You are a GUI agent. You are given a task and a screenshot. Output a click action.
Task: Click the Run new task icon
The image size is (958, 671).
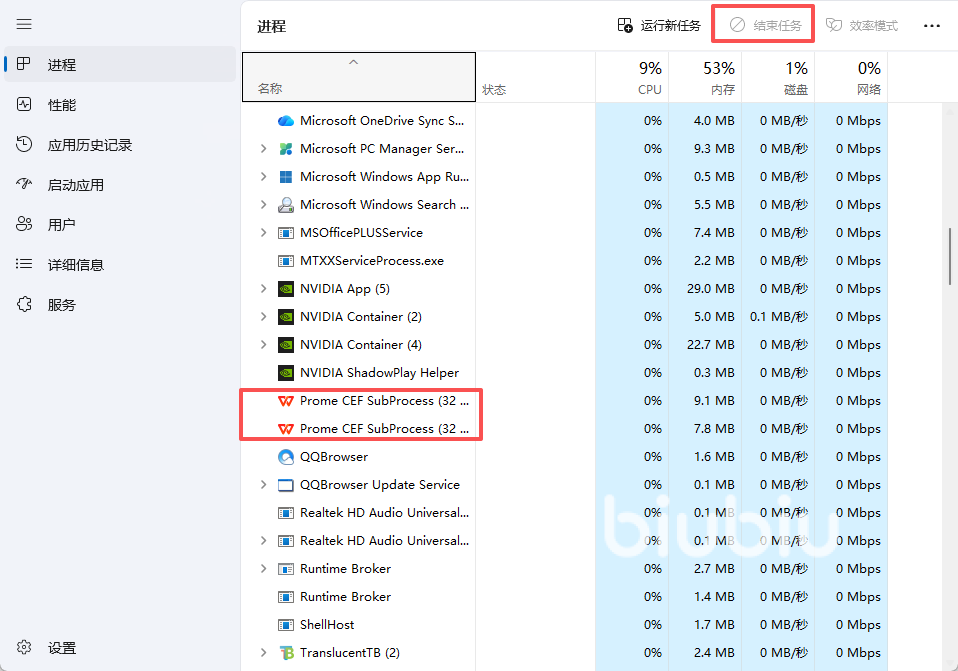(625, 25)
